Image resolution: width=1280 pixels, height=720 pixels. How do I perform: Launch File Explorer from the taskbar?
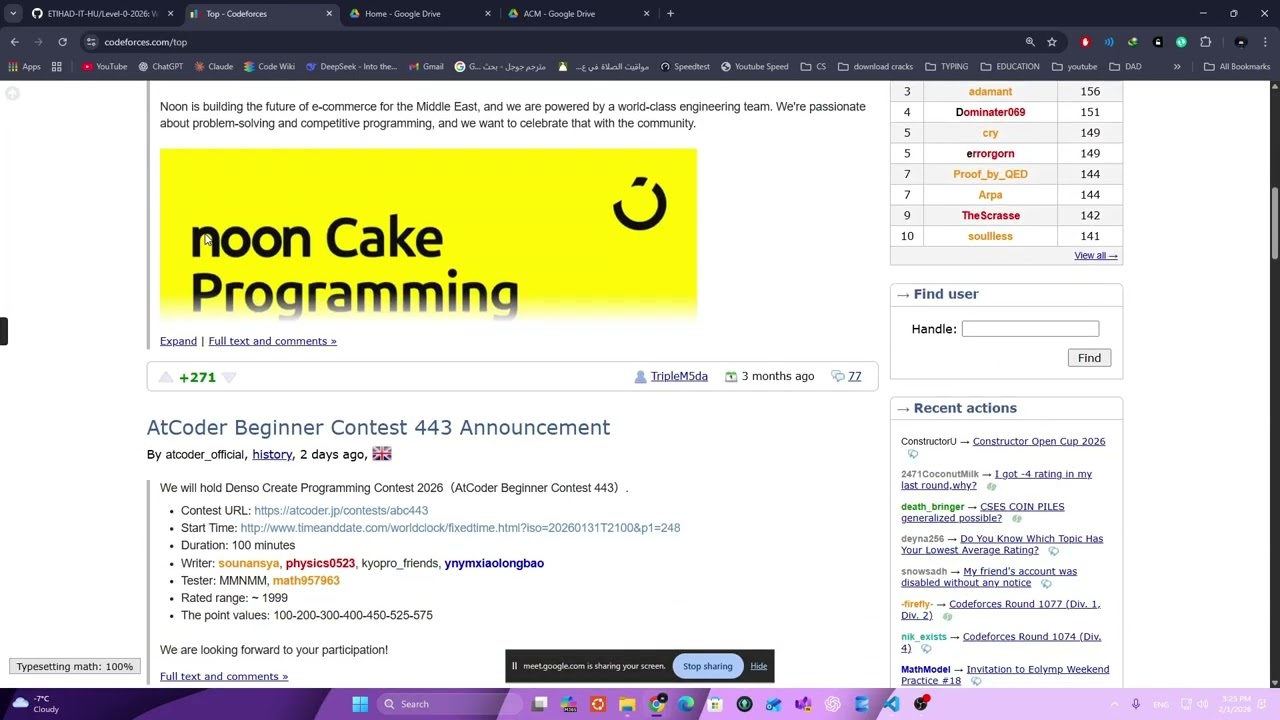627,704
